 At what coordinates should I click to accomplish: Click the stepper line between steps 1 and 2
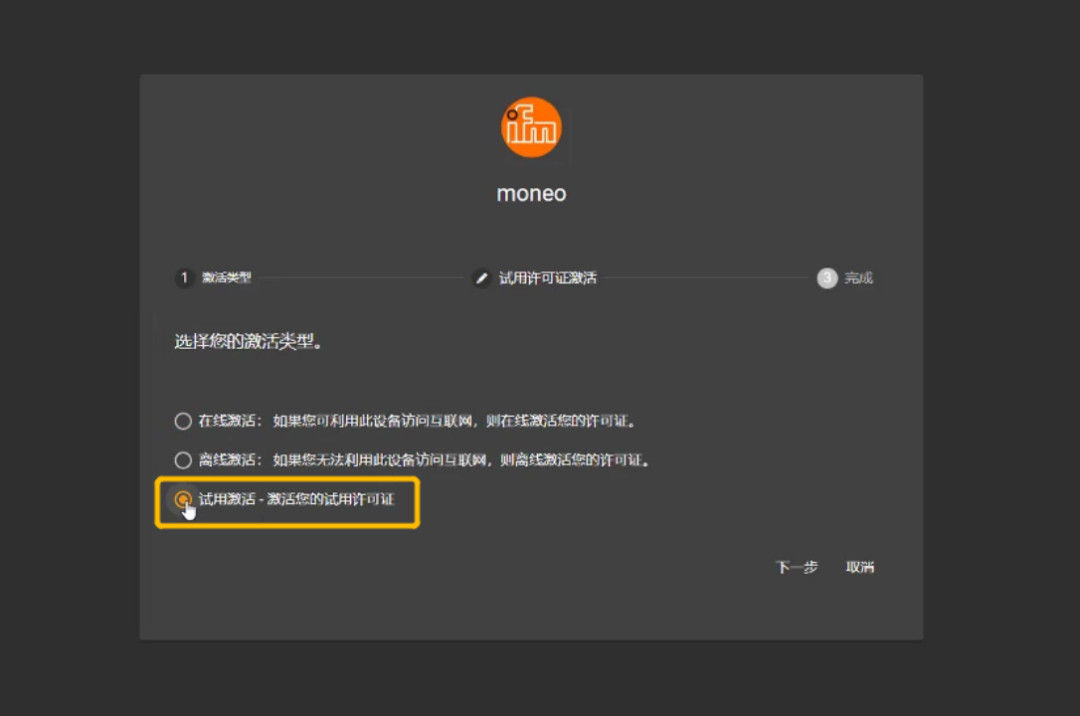pos(360,278)
